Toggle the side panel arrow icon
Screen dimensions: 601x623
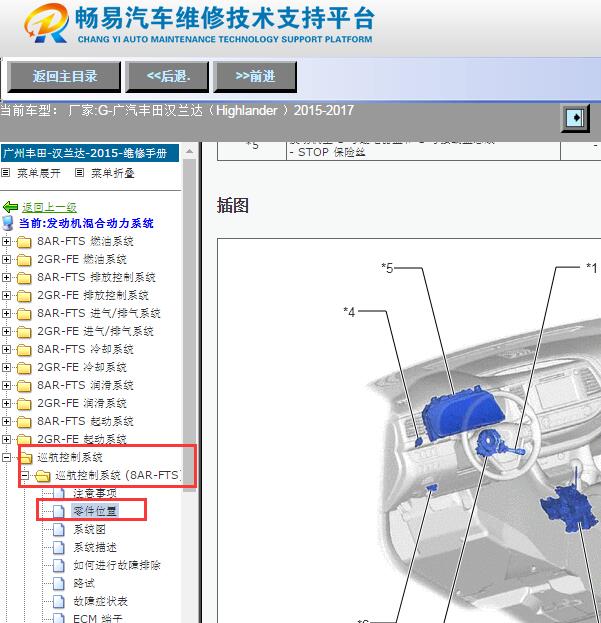tap(575, 118)
